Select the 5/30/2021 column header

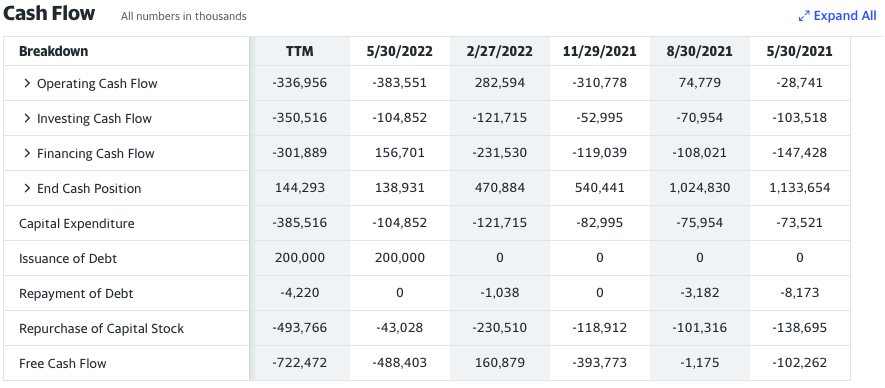click(799, 51)
